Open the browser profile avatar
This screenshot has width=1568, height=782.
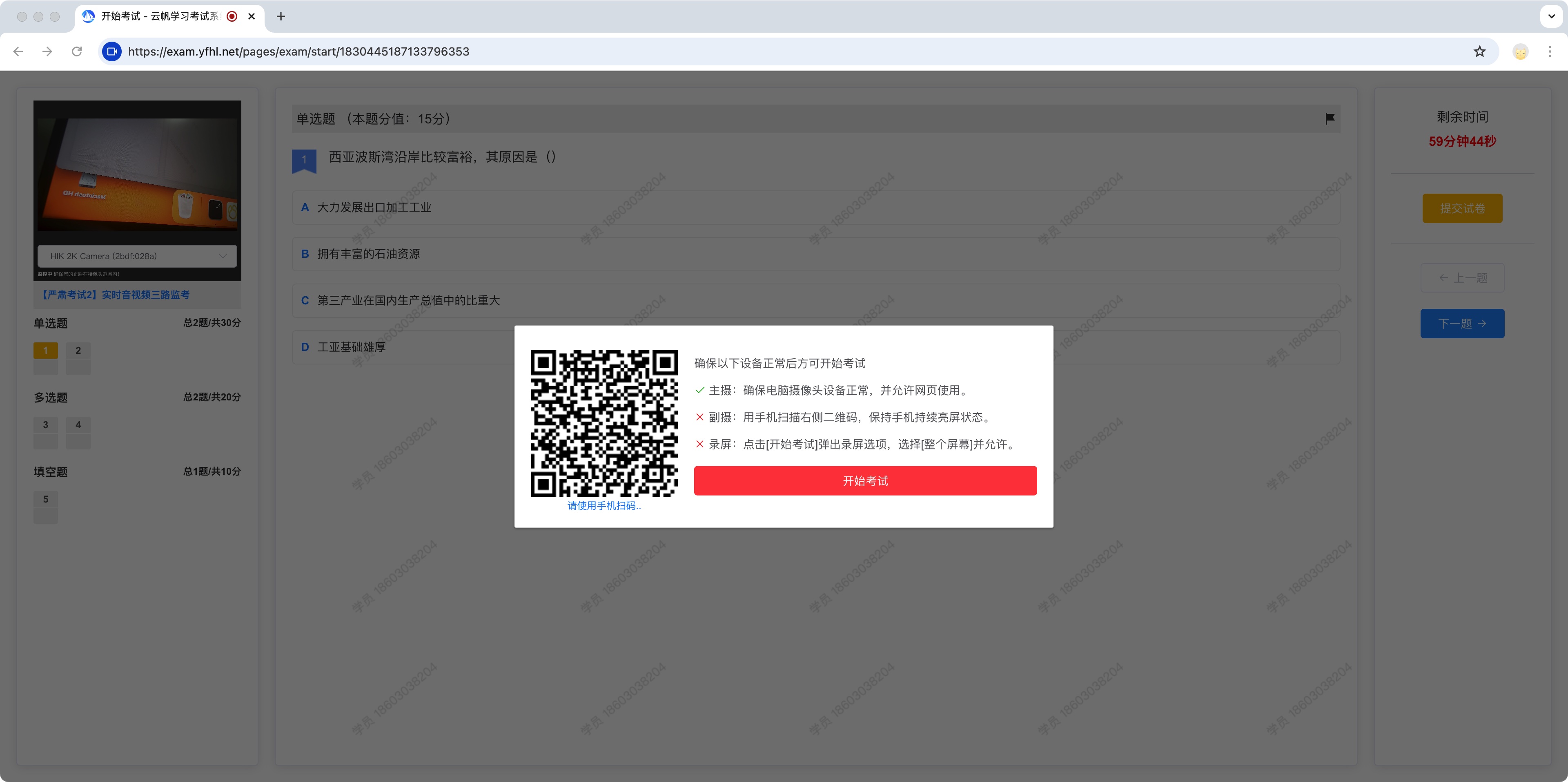(1520, 52)
